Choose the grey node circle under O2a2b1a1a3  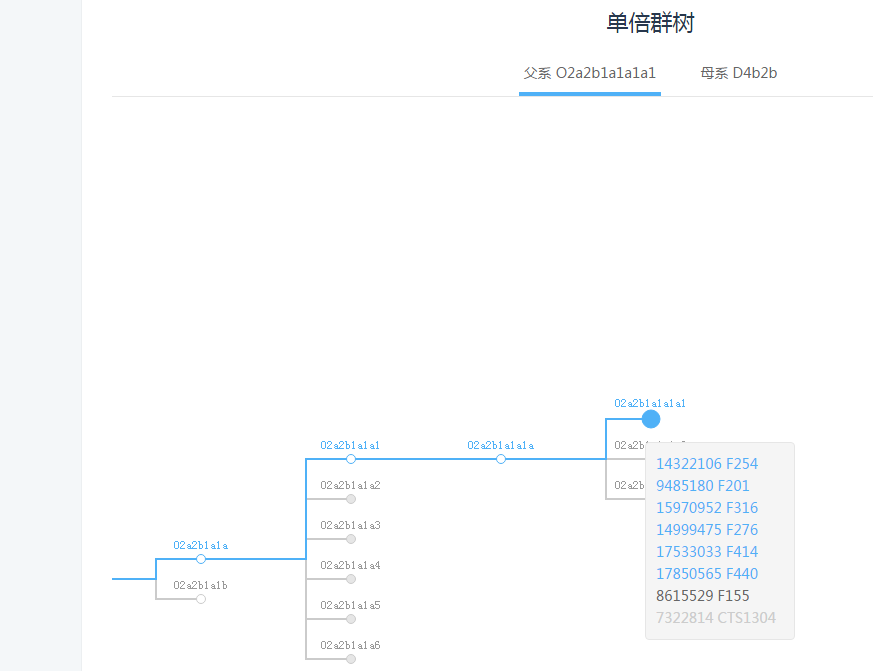point(351,539)
